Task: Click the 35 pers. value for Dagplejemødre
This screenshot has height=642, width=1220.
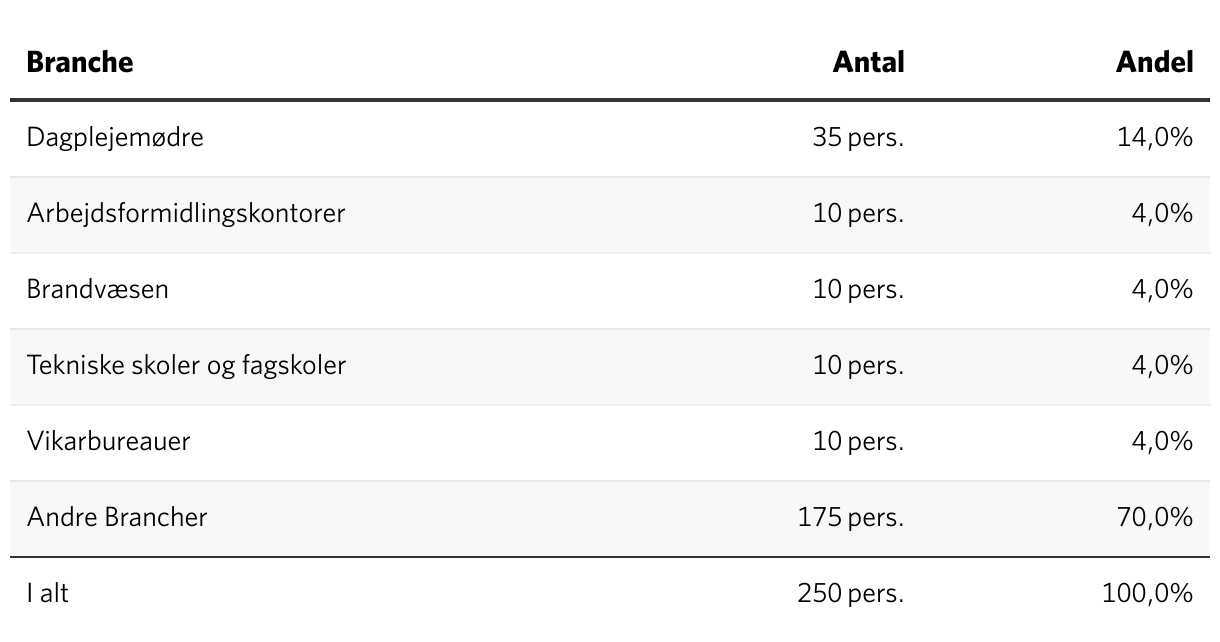Action: point(858,137)
